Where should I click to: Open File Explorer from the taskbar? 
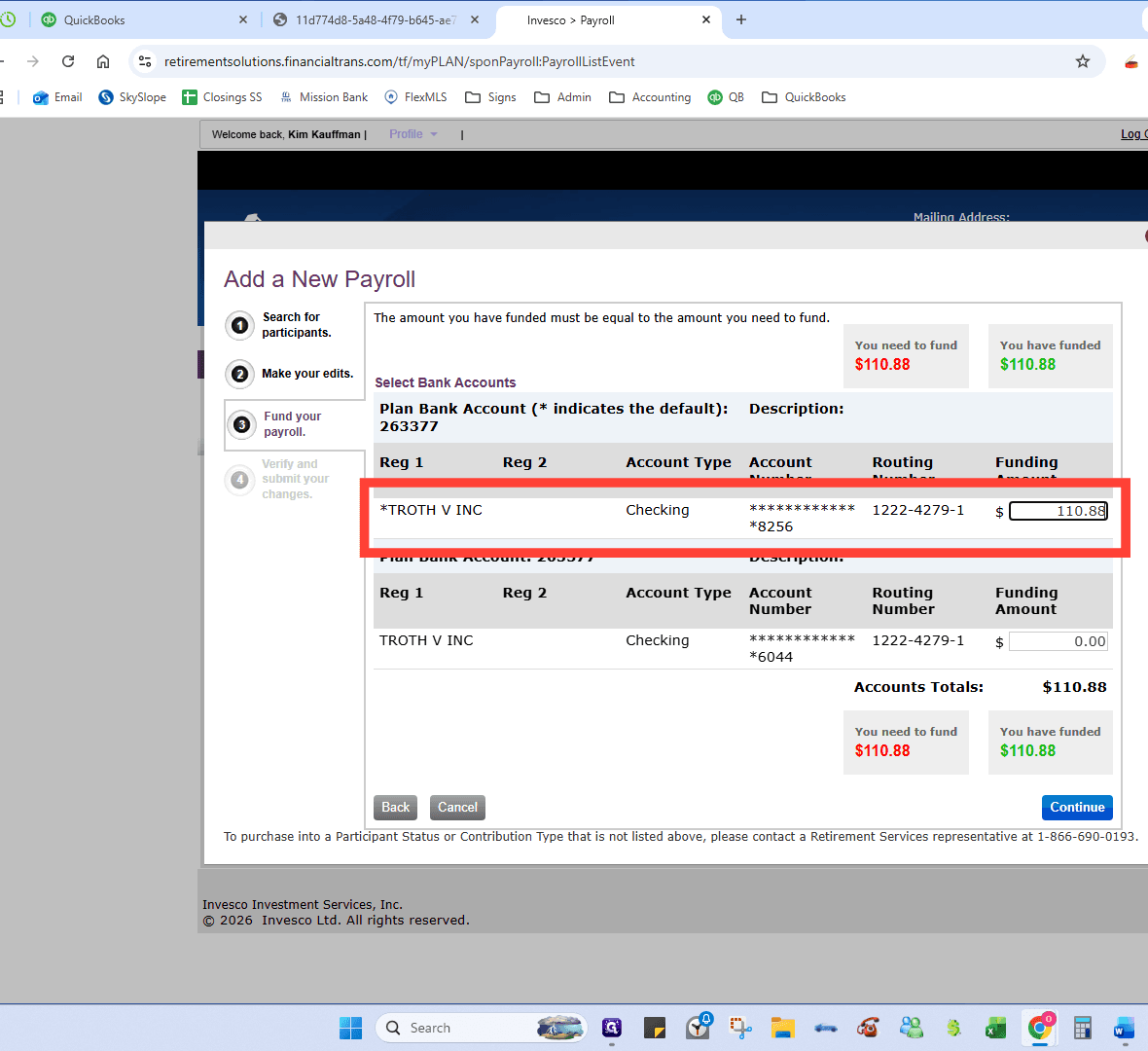click(782, 1028)
